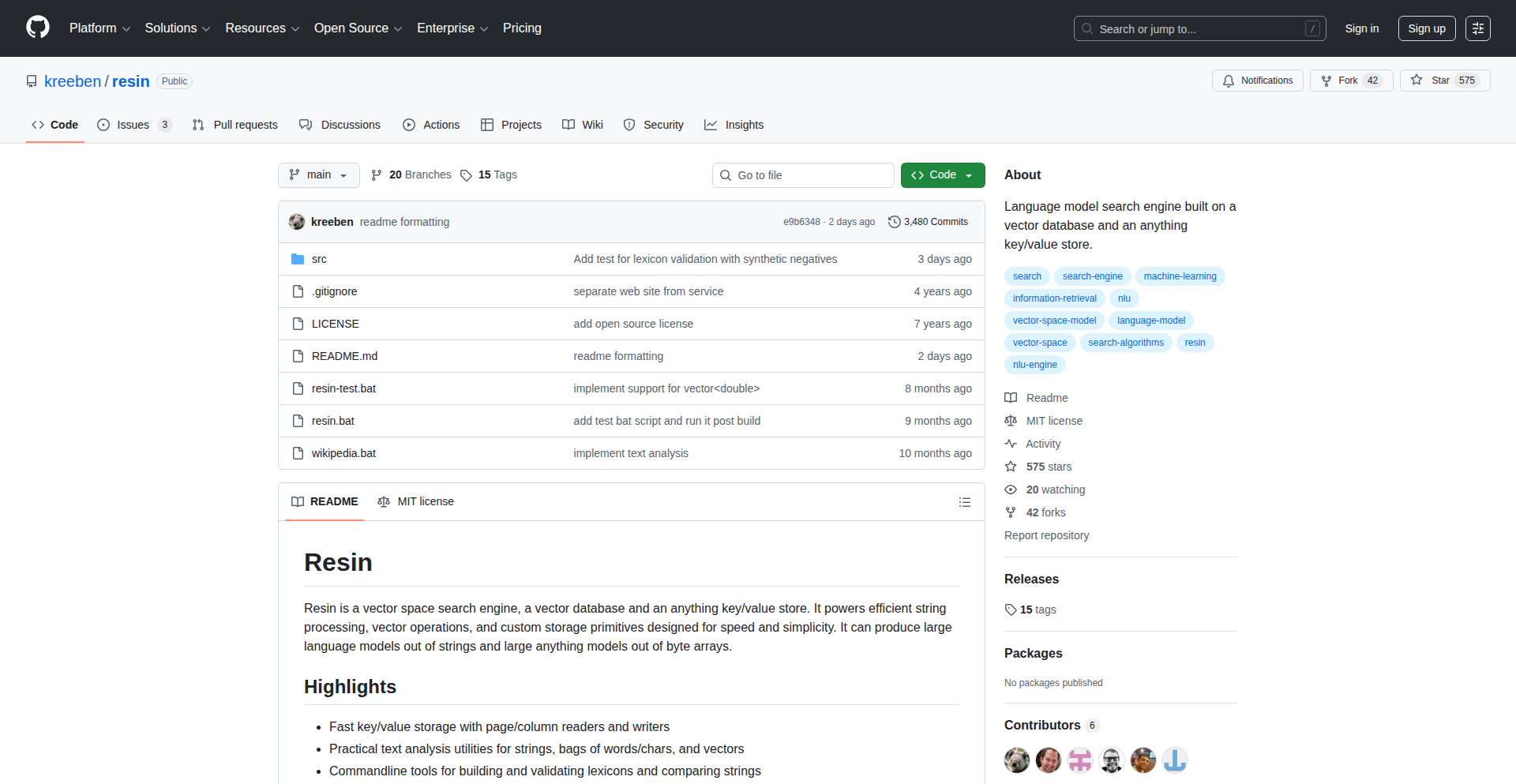Click the scale icon beside MIT license in About

(1011, 421)
